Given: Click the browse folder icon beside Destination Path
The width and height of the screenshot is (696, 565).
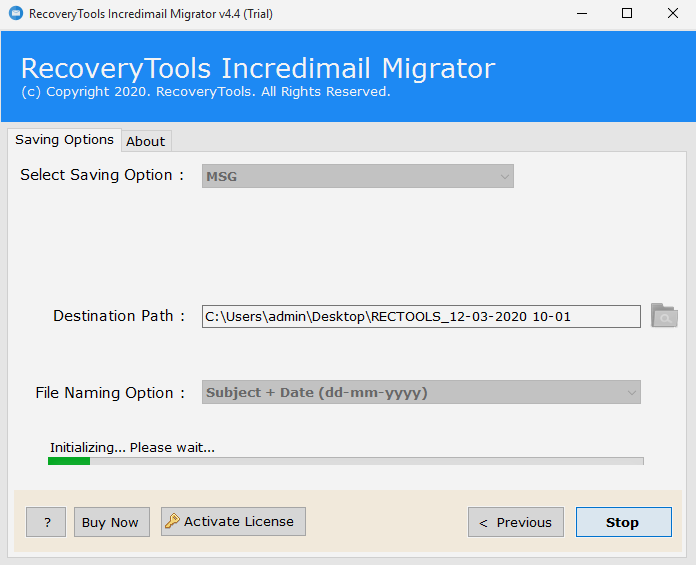Looking at the screenshot, I should pos(664,316).
